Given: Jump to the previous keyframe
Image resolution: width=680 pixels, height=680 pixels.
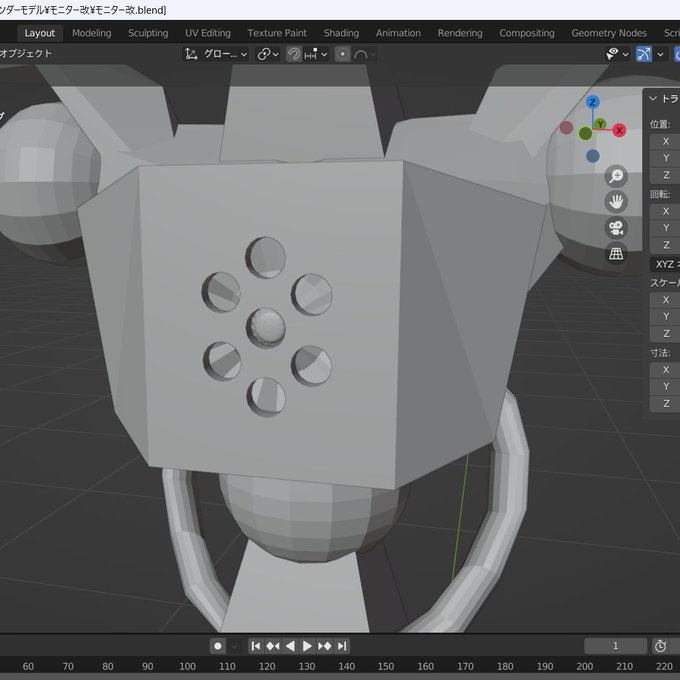Looking at the screenshot, I should [x=273, y=646].
